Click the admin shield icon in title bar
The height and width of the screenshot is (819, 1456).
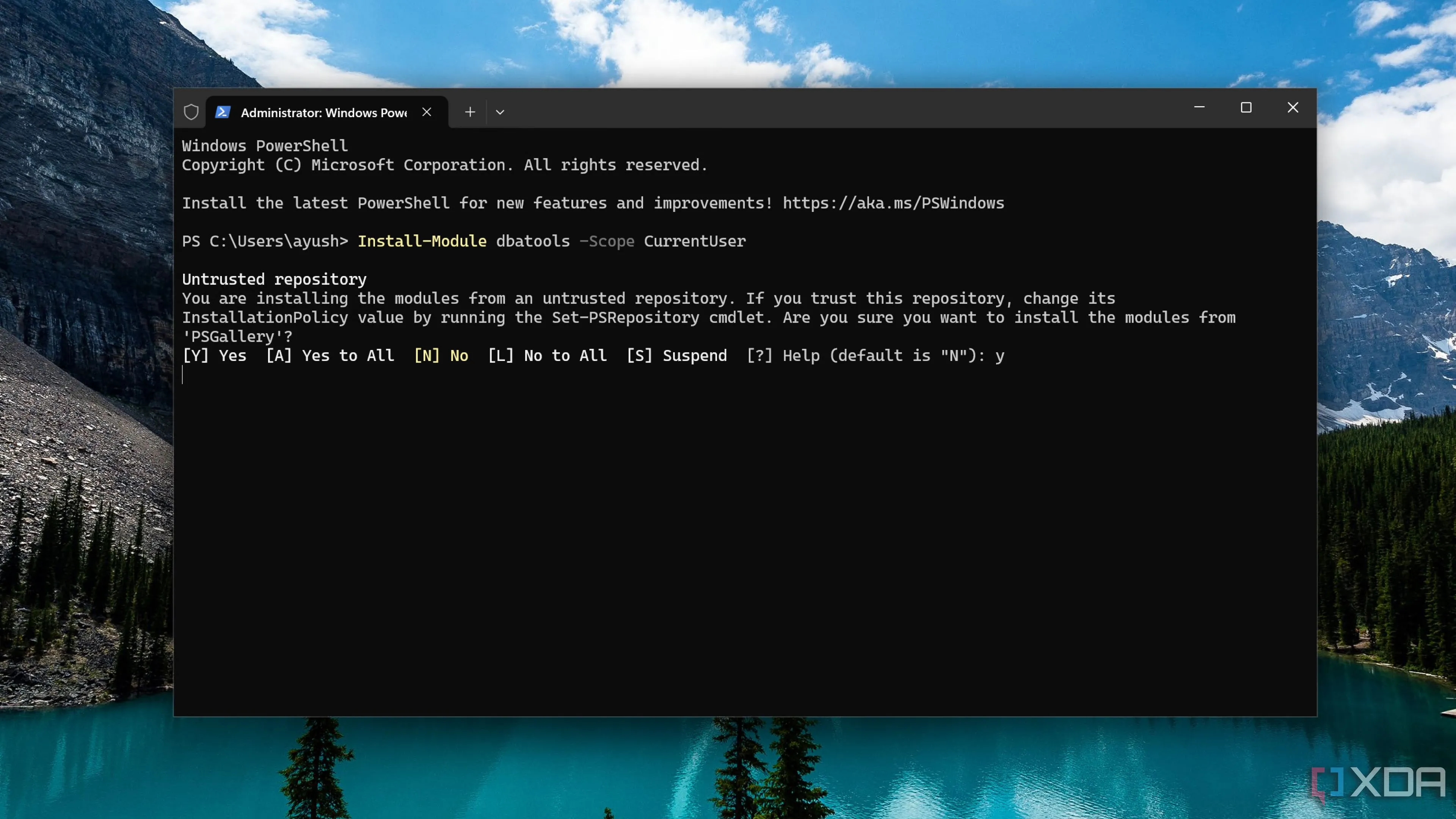[x=191, y=112]
